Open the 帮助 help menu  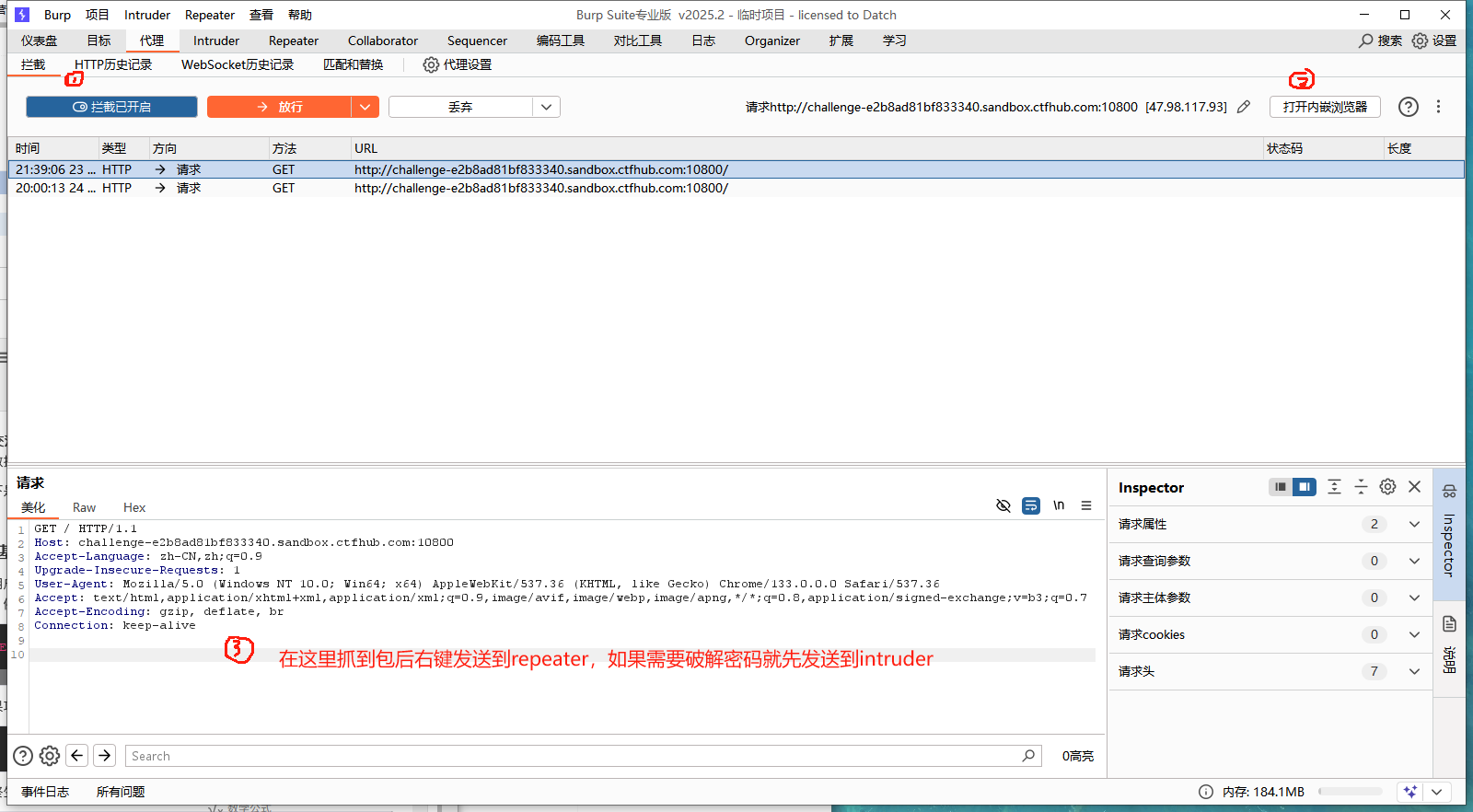click(300, 15)
